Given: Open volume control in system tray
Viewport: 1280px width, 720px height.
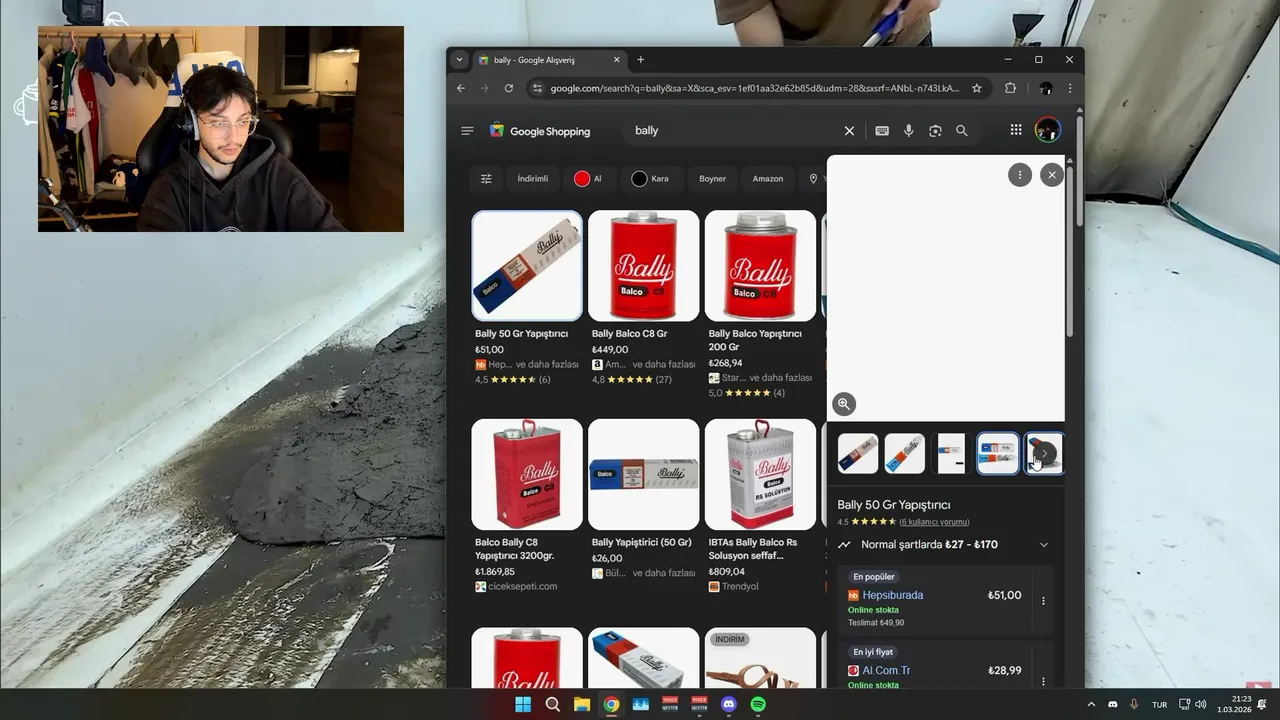Looking at the screenshot, I should point(1201,704).
